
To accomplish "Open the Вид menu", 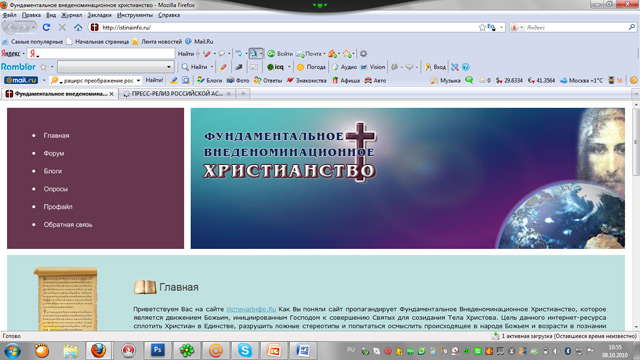I will pos(51,15).
